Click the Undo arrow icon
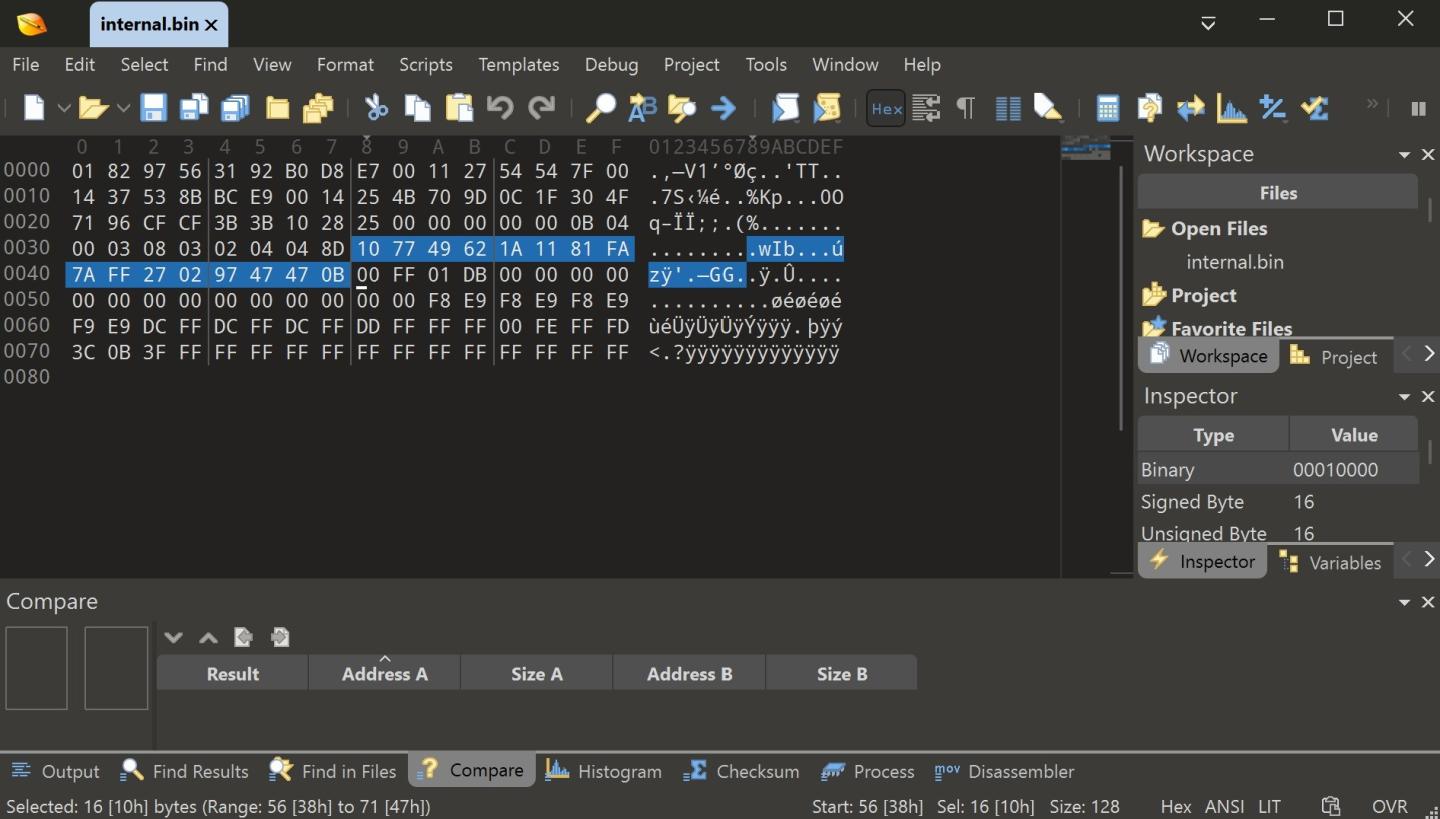The height and width of the screenshot is (819, 1440). 499,108
